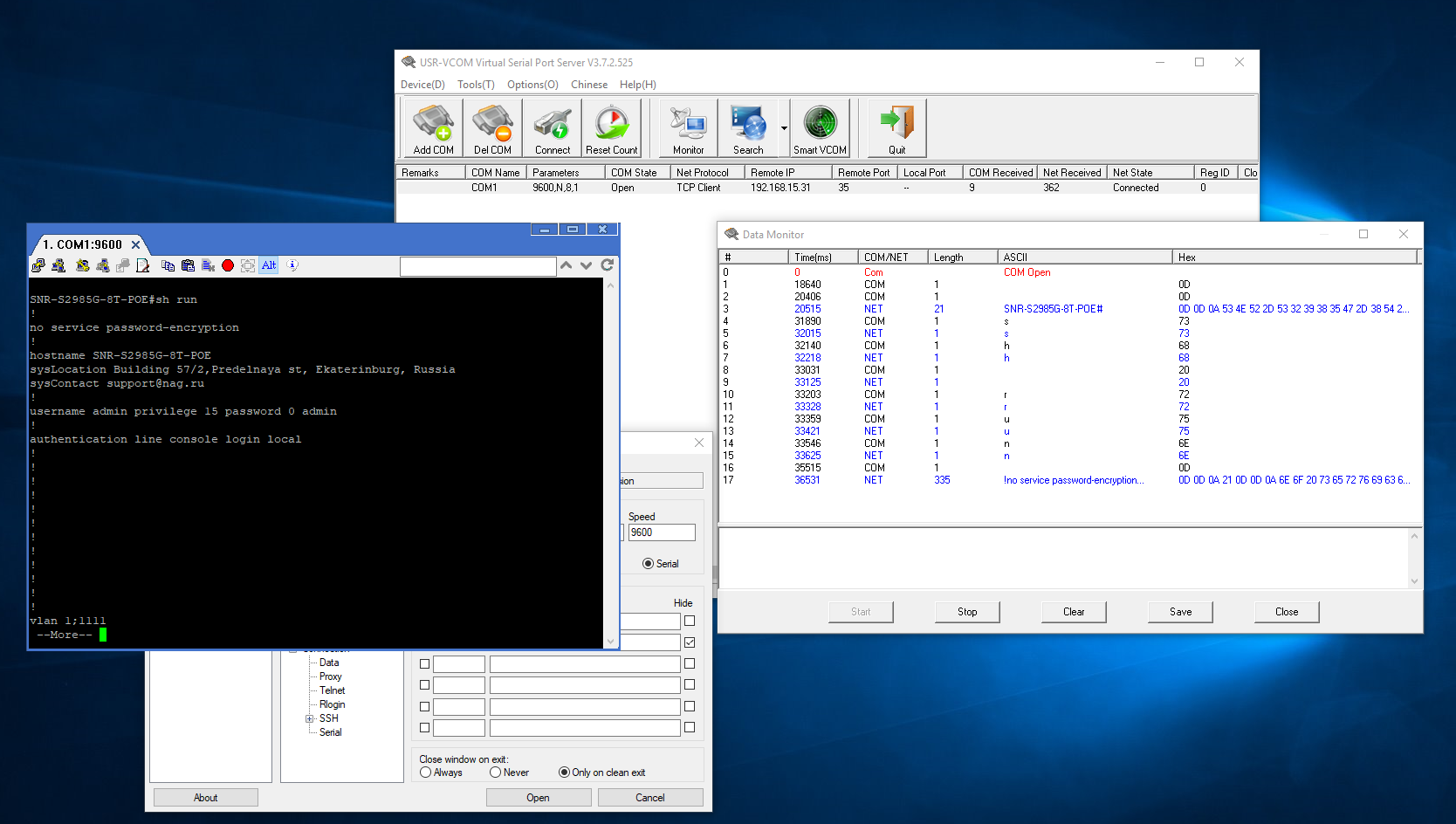Click the Save button in Data Monitor
Screen dimensions: 1456x824
[x=1180, y=612]
